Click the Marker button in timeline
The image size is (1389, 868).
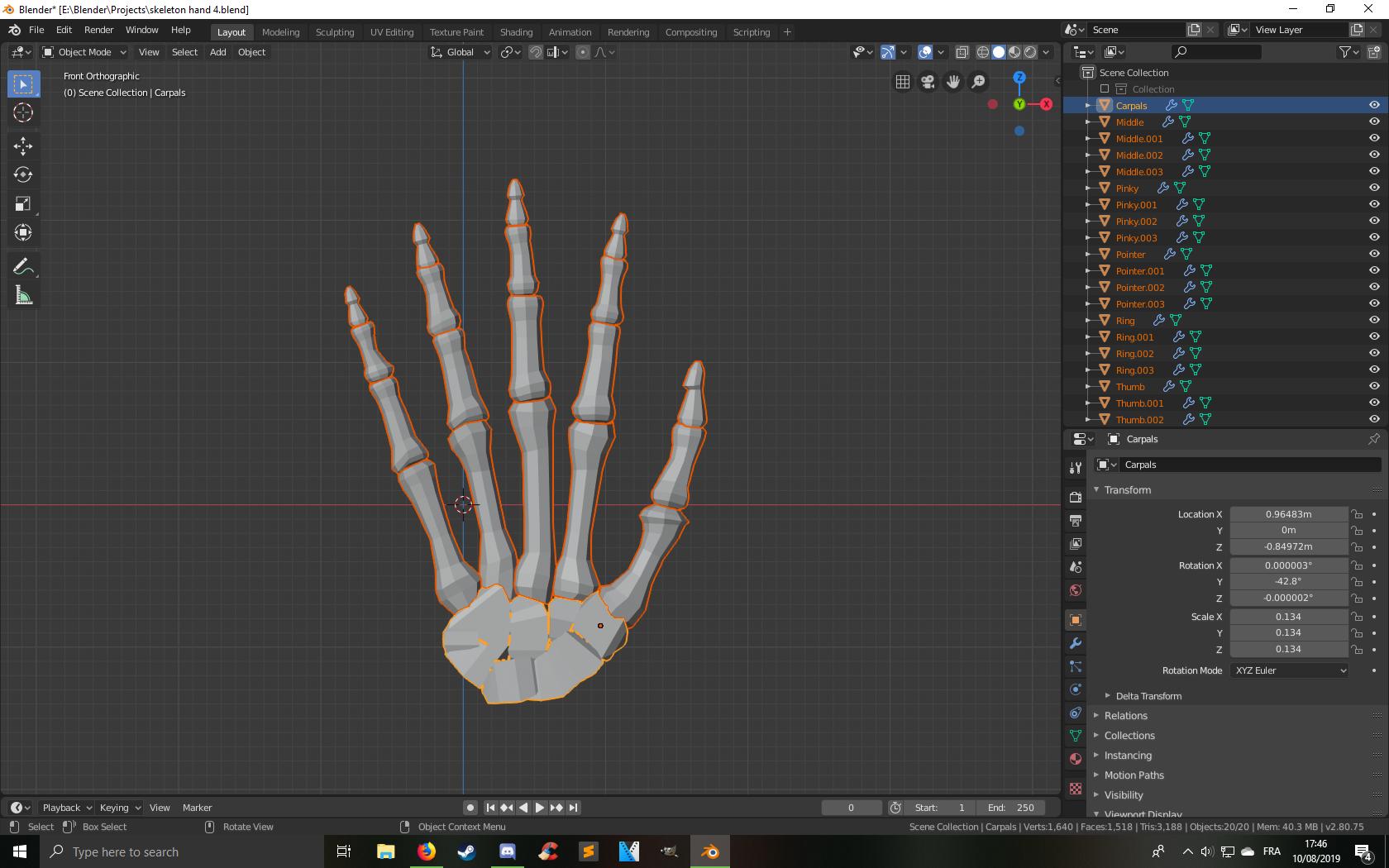(x=197, y=808)
